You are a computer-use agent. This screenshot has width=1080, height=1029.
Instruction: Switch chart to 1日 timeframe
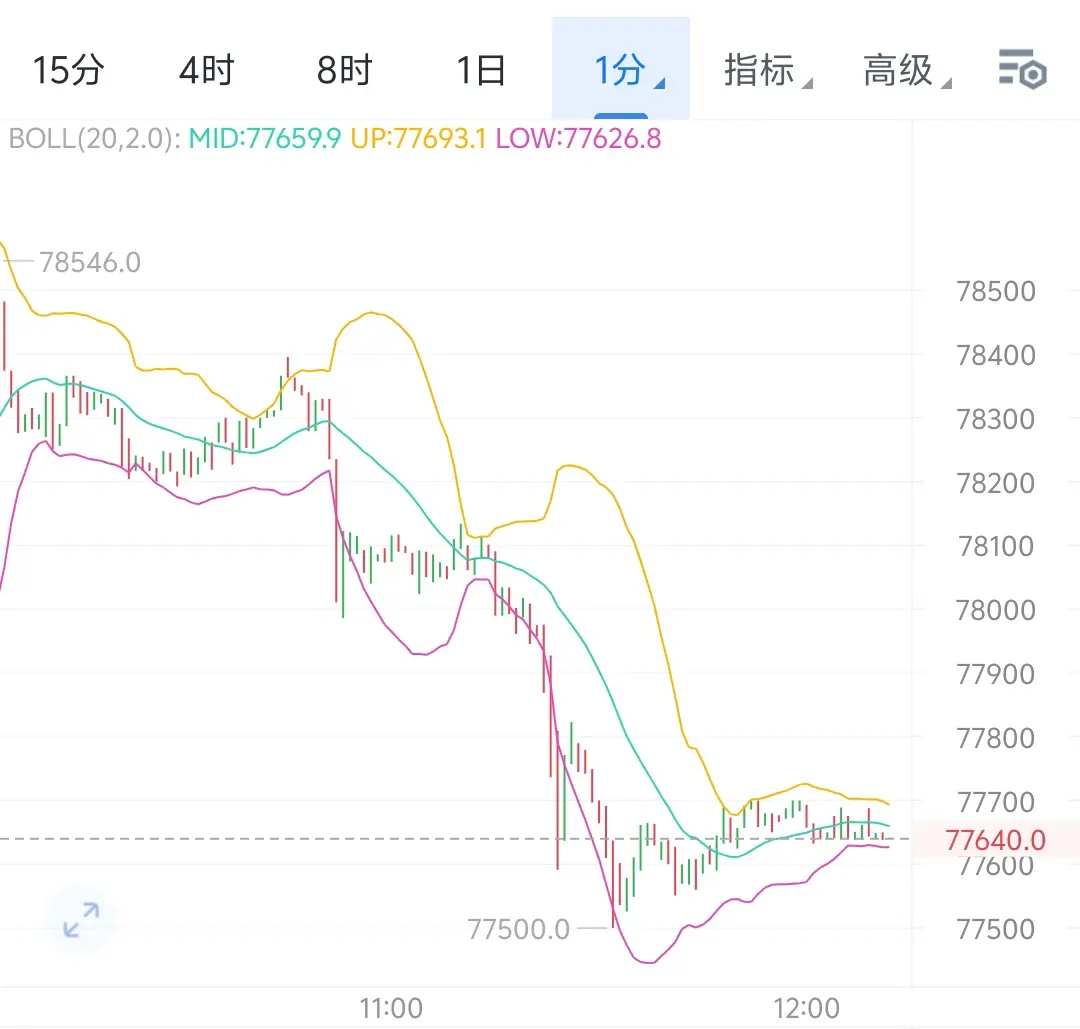pyautogui.click(x=481, y=70)
